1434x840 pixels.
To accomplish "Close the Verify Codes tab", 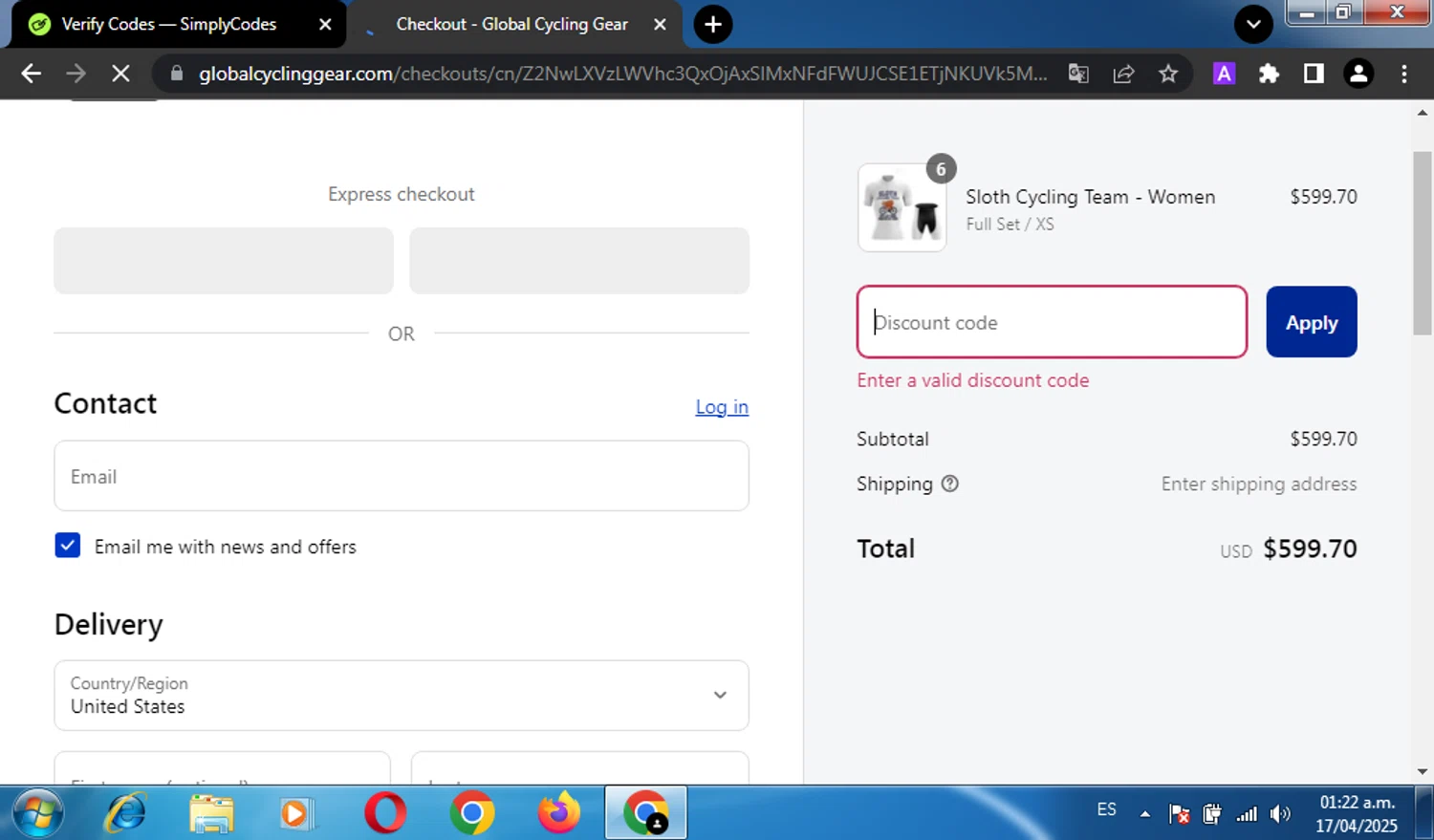I will (325, 24).
